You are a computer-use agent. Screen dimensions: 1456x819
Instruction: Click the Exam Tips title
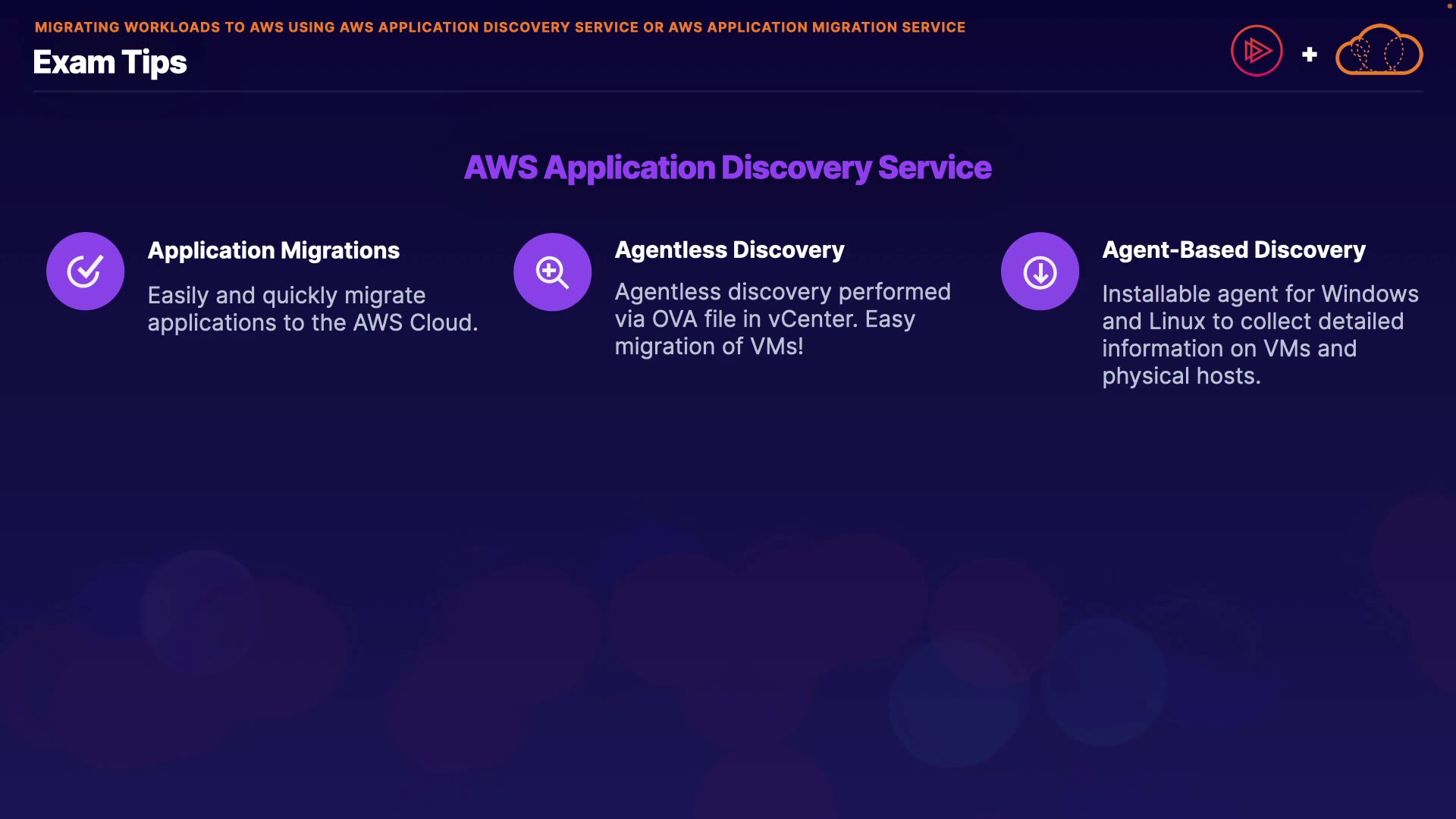(110, 62)
